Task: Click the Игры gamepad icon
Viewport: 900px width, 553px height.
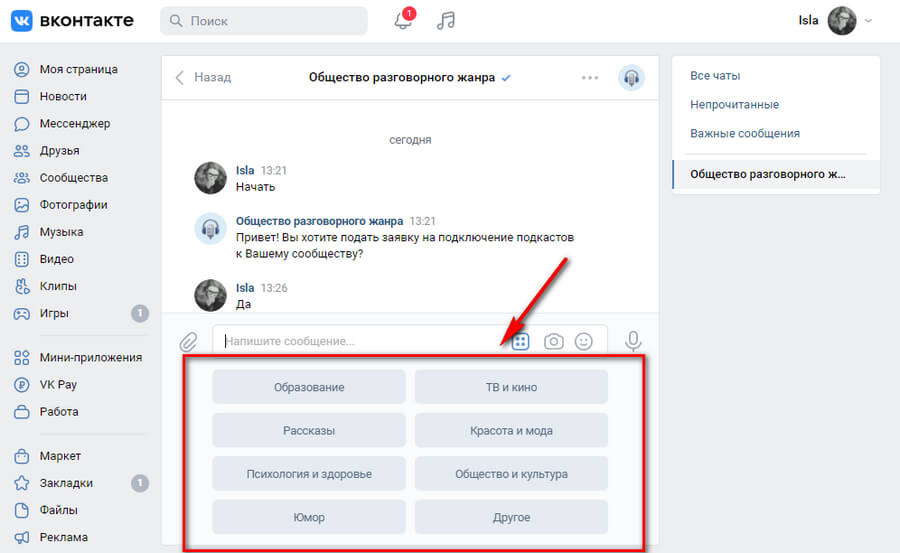Action: pyautogui.click(x=21, y=314)
